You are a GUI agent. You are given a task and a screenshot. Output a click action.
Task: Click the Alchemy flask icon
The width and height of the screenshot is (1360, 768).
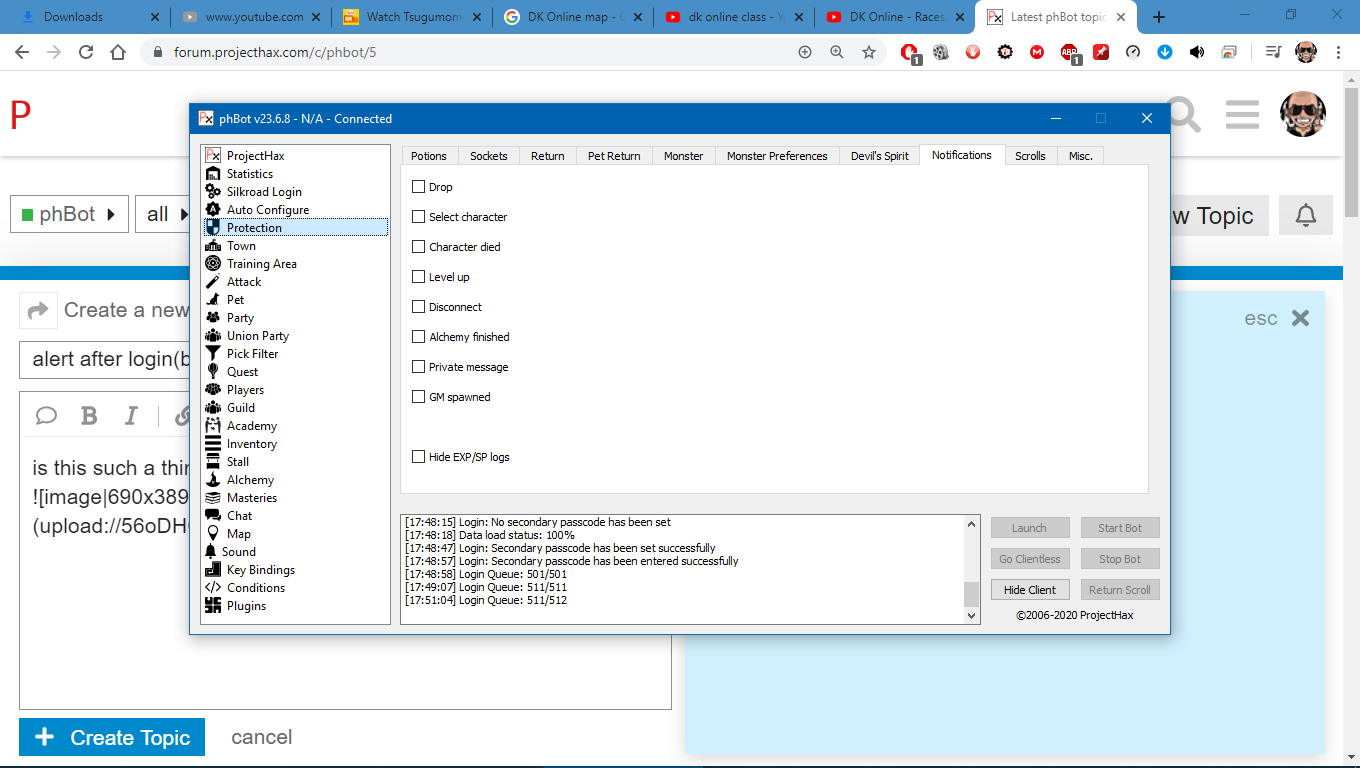[x=212, y=480]
